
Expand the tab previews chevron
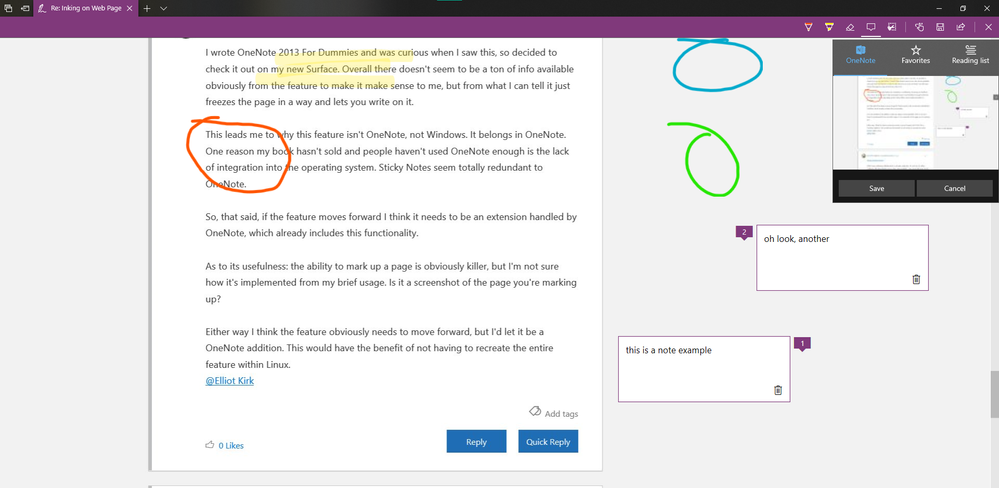tap(164, 8)
